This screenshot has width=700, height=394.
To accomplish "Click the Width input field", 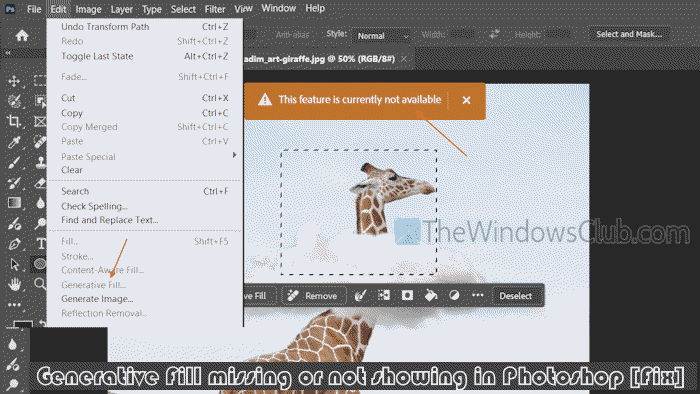I will 462,34.
